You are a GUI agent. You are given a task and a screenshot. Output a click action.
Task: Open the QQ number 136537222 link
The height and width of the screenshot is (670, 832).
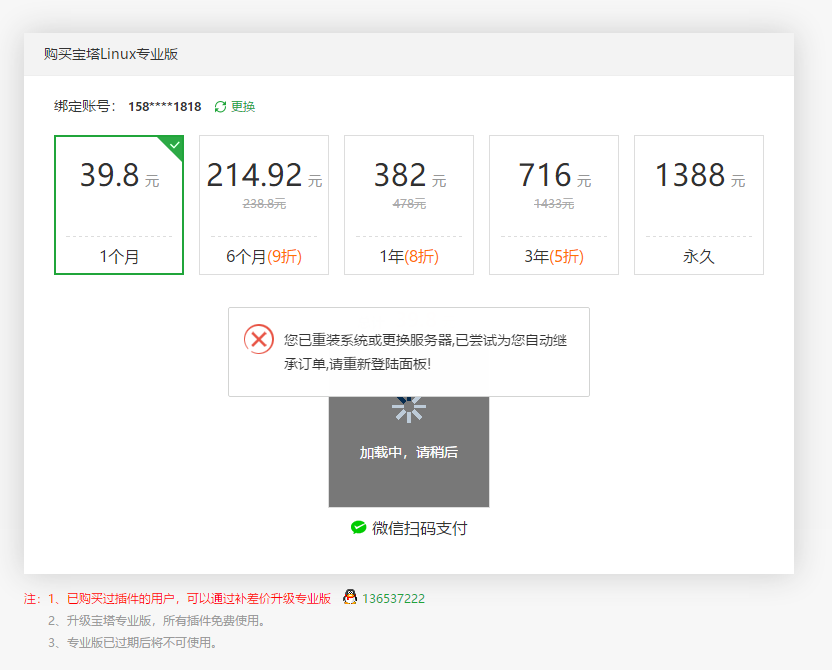point(393,598)
